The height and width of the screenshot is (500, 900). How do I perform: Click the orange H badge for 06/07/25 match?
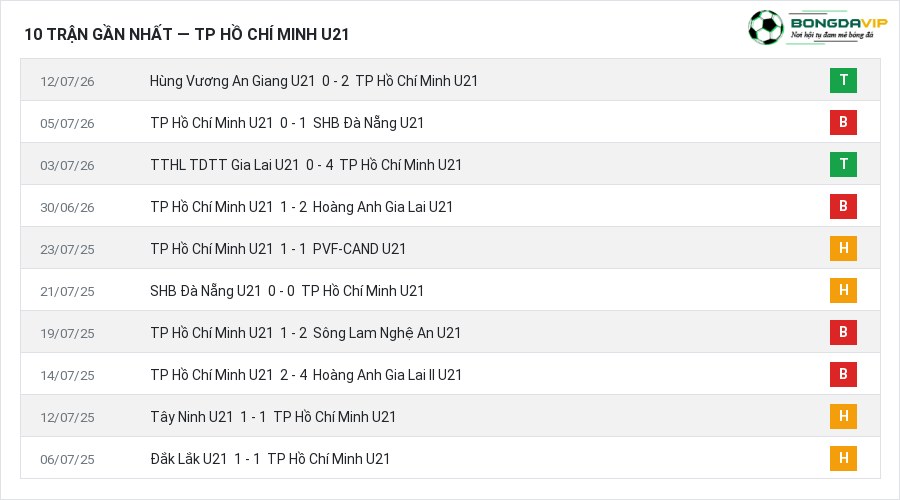point(843,458)
